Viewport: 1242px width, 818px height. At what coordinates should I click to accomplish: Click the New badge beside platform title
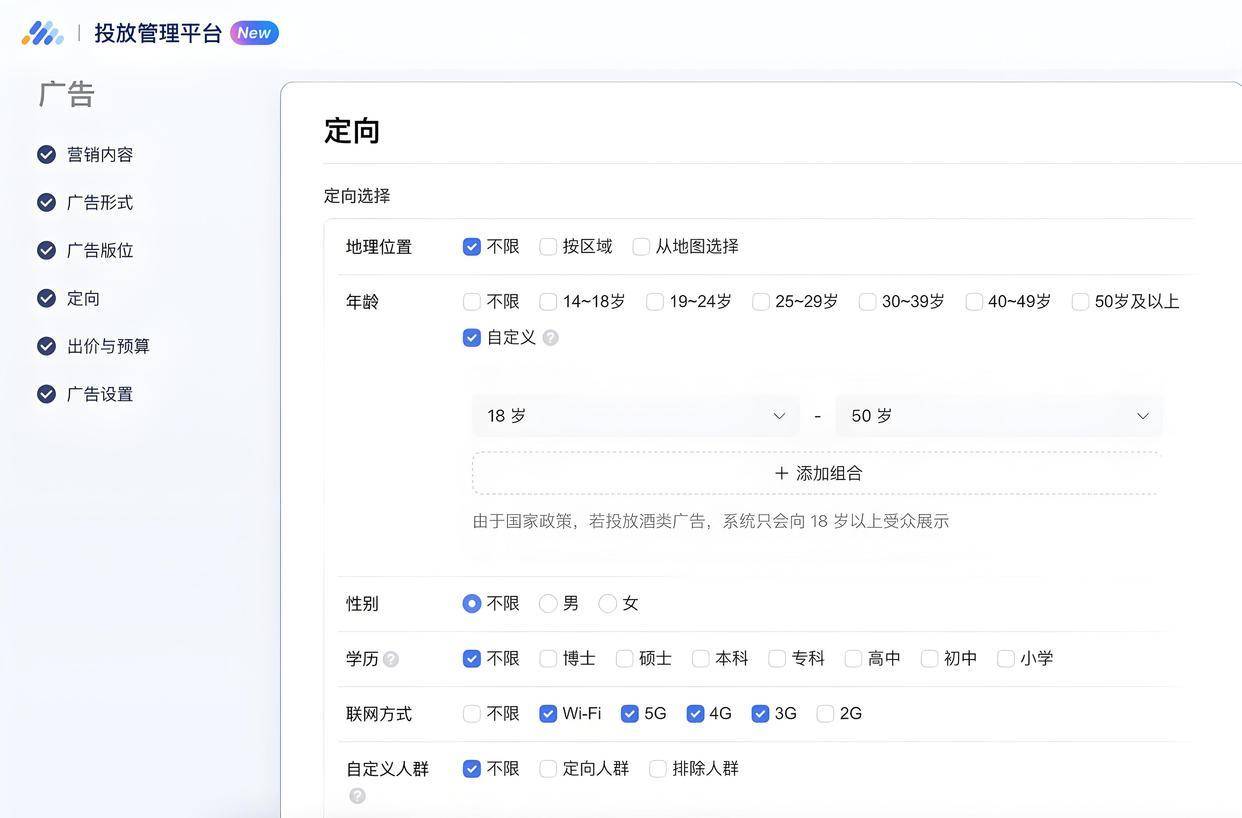coord(254,33)
